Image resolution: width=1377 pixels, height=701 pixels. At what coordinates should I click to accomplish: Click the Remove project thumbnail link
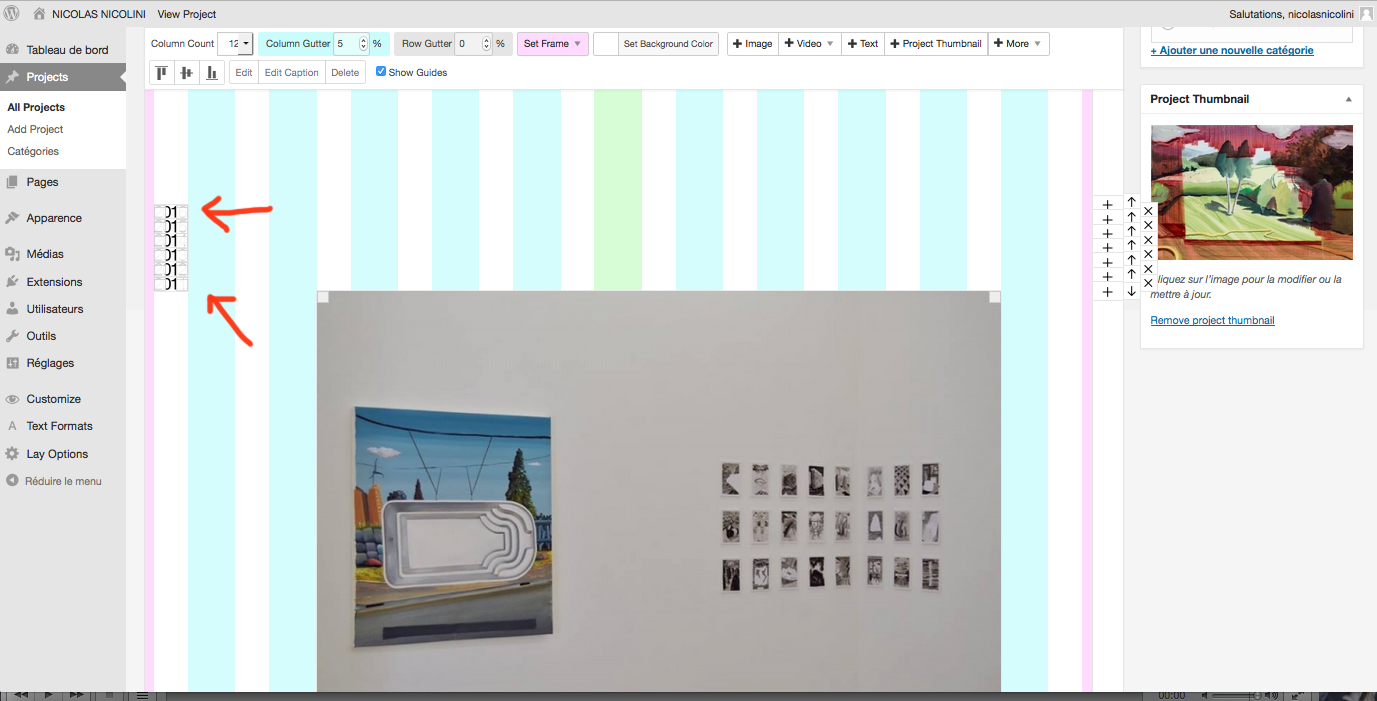(1212, 320)
